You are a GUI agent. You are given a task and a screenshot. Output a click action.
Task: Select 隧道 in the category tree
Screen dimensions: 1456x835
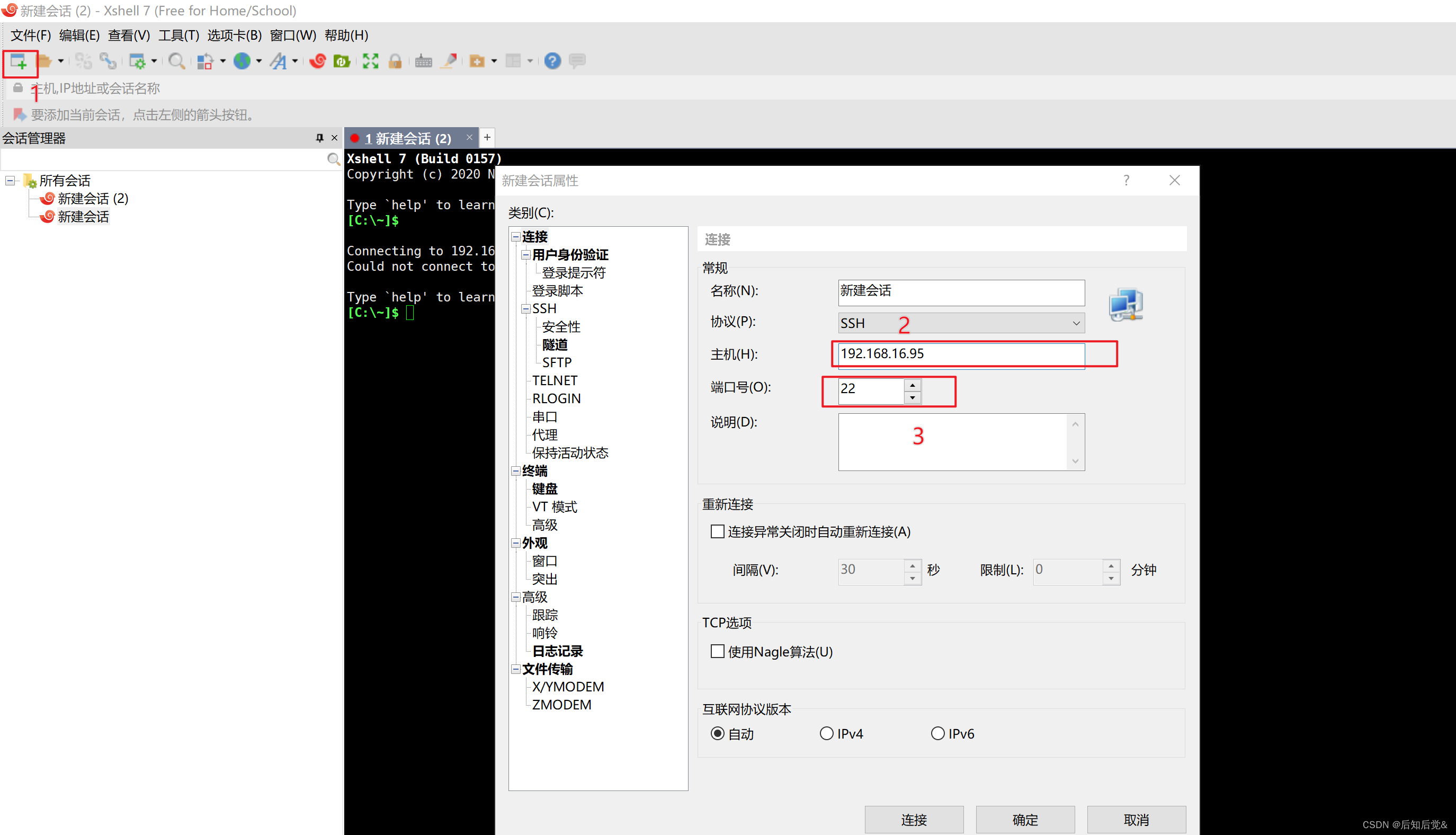[555, 345]
